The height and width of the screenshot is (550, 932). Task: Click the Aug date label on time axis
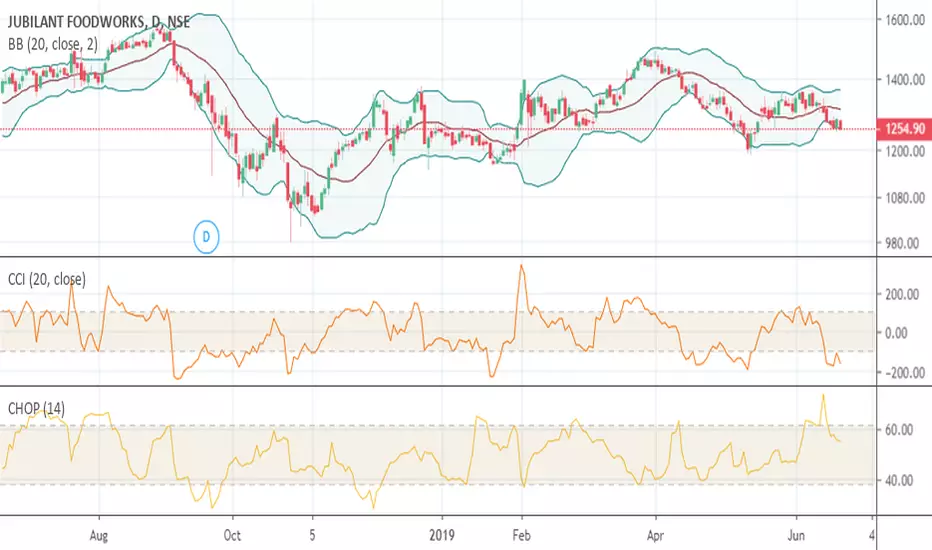point(99,536)
